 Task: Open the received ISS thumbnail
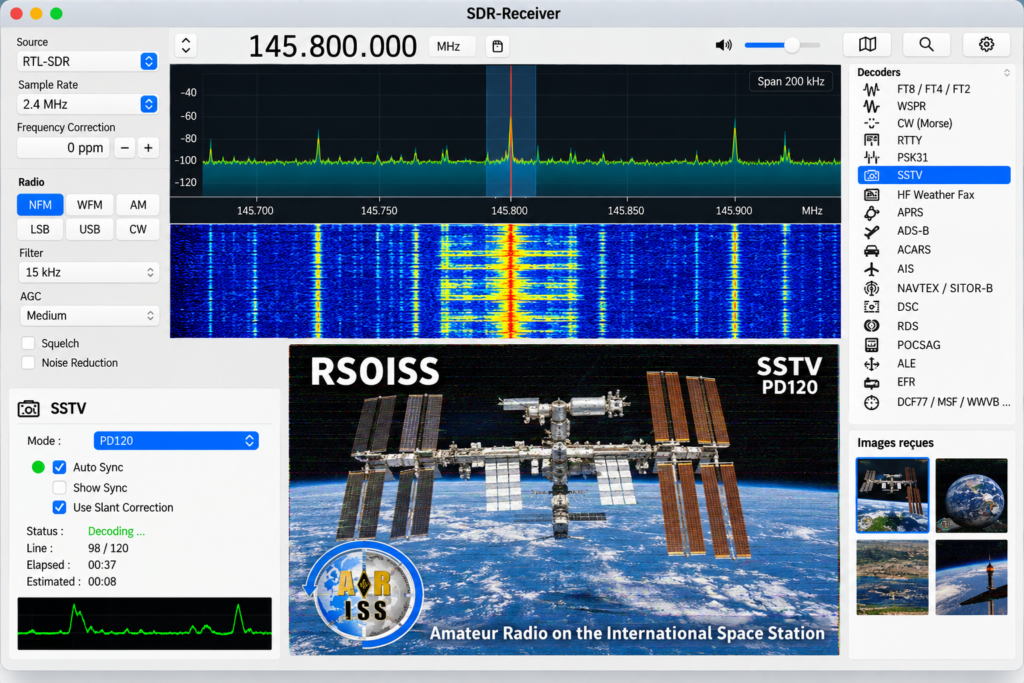pyautogui.click(x=892, y=495)
